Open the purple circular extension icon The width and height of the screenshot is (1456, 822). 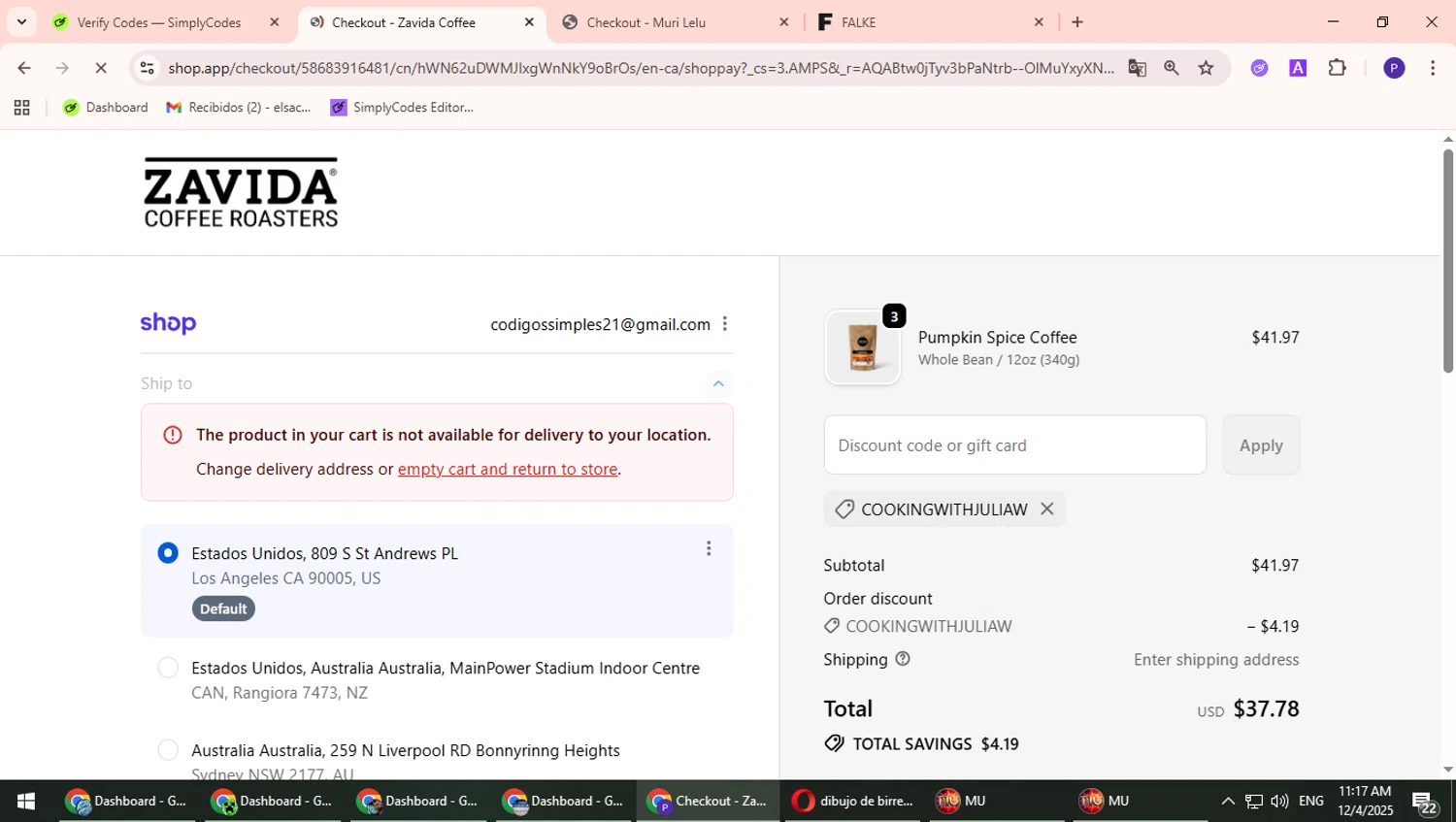(1259, 68)
